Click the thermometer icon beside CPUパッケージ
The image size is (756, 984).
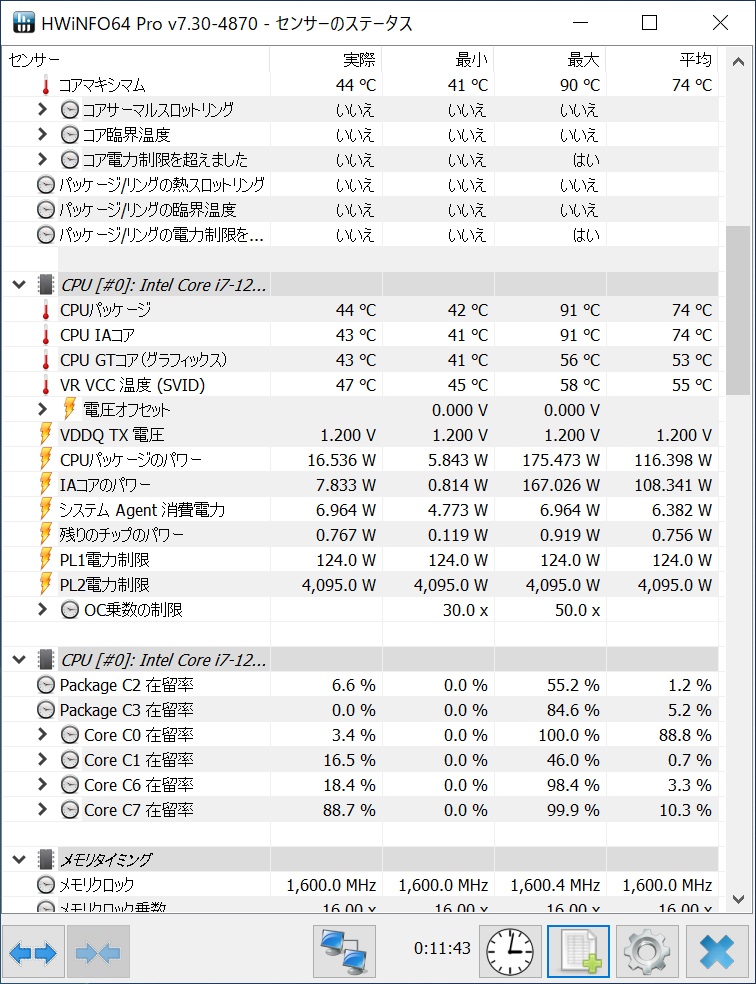[x=46, y=310]
